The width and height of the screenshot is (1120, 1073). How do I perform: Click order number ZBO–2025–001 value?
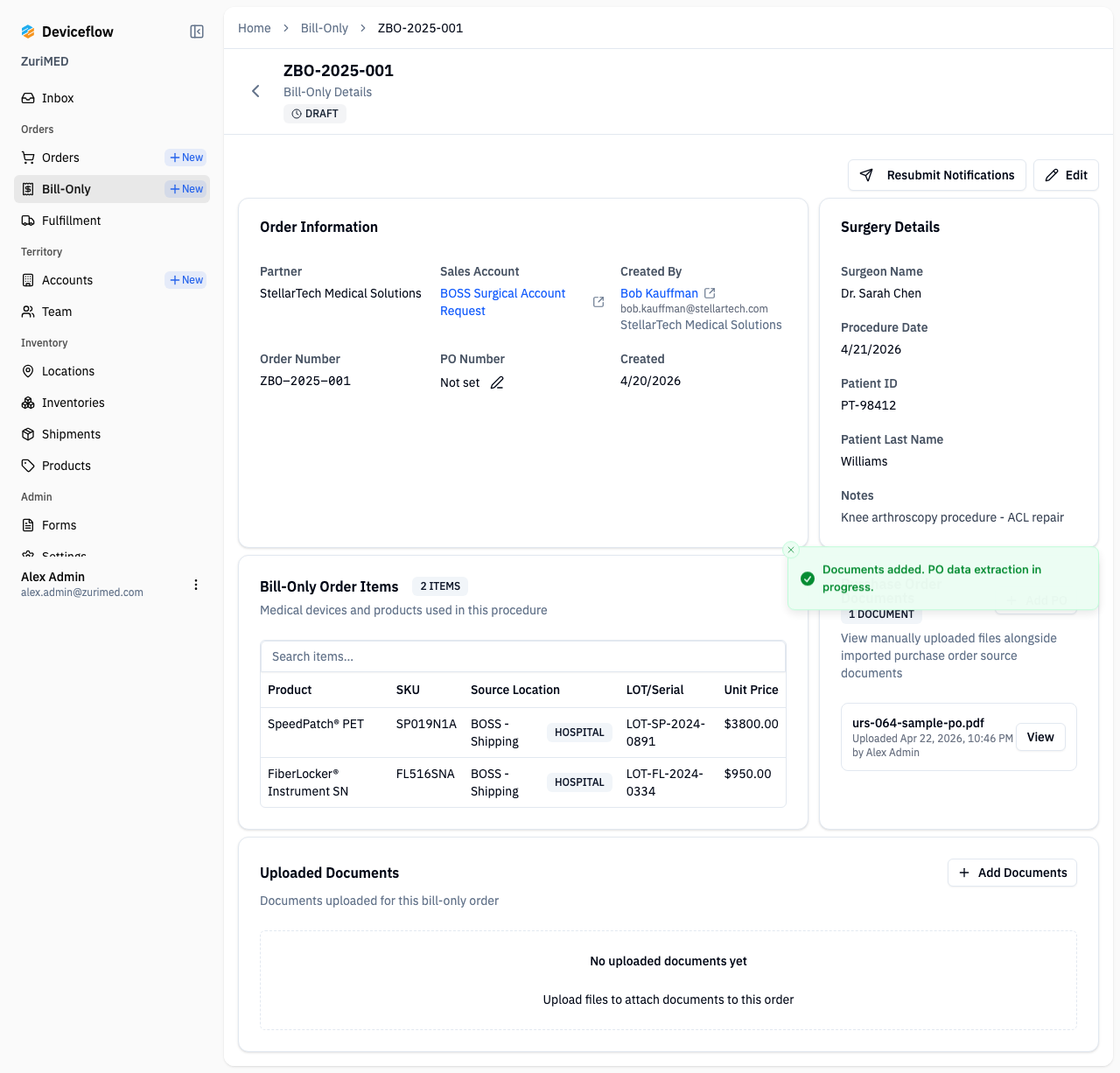point(305,381)
